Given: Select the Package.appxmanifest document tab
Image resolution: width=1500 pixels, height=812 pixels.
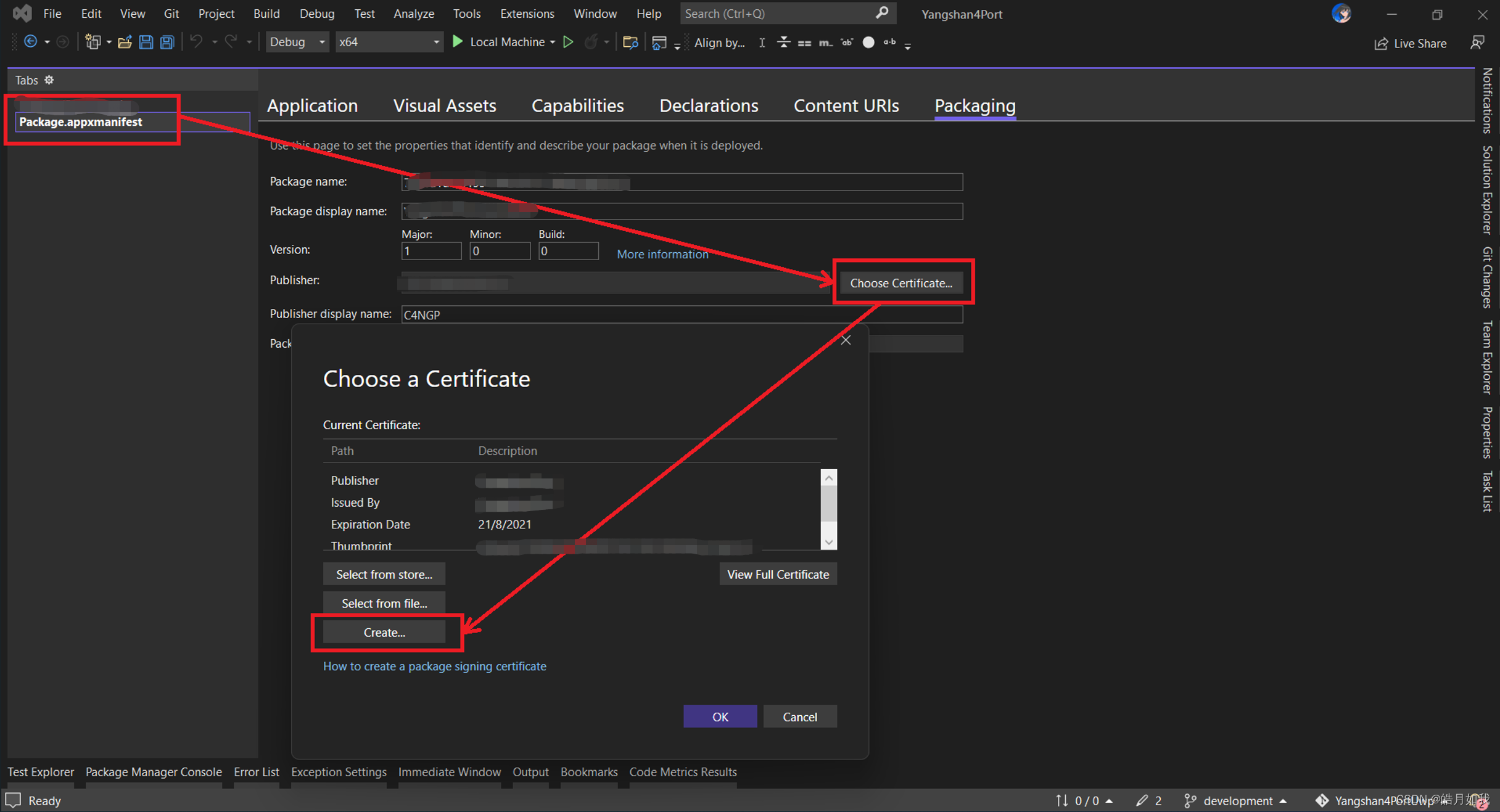Looking at the screenshot, I should pos(132,121).
